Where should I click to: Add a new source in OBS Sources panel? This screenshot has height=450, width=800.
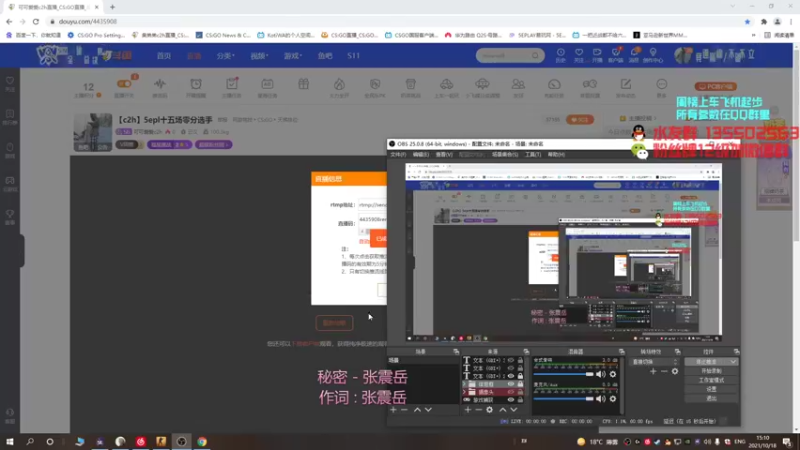[467, 410]
